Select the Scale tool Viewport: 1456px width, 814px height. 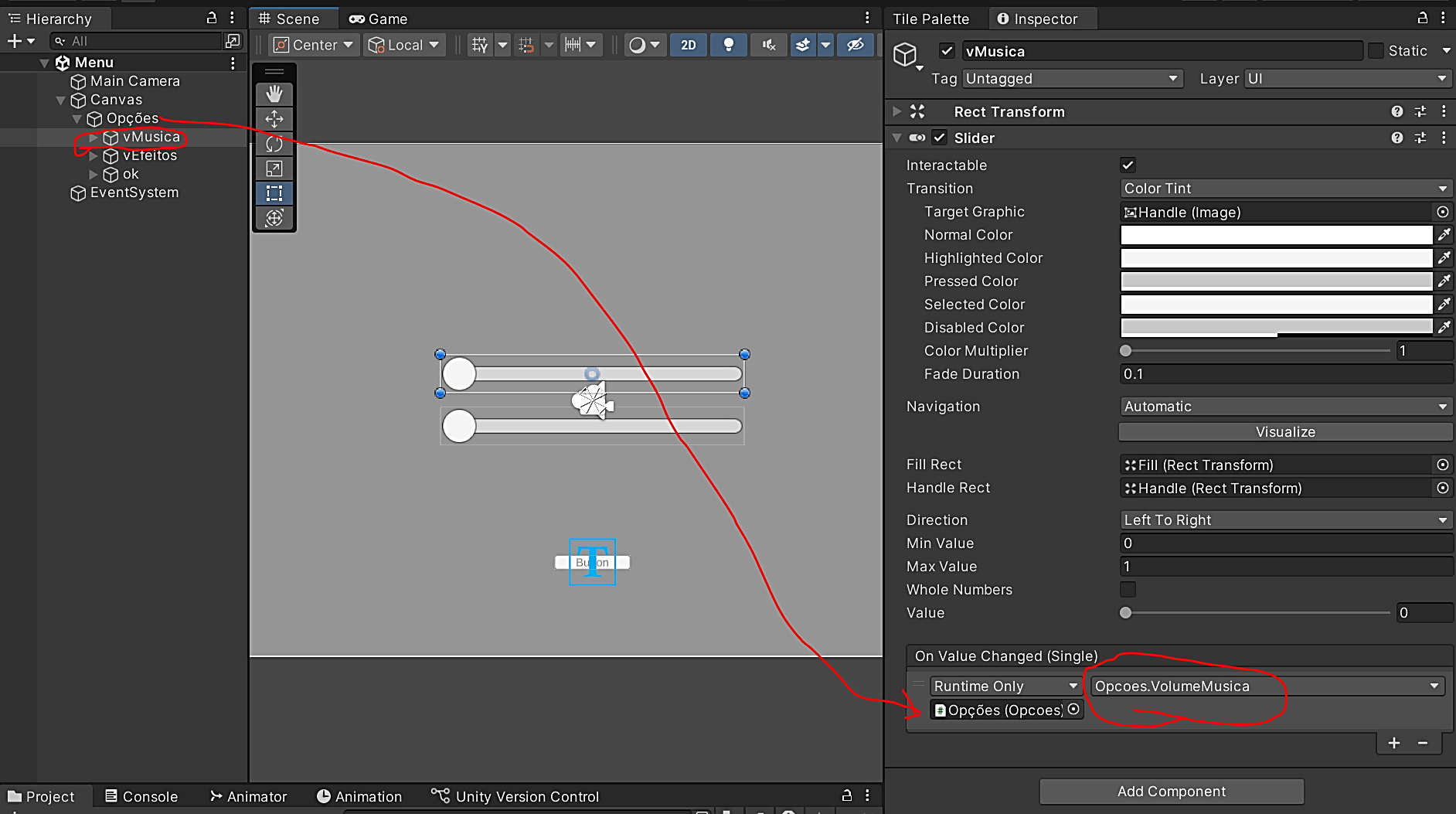(x=274, y=169)
